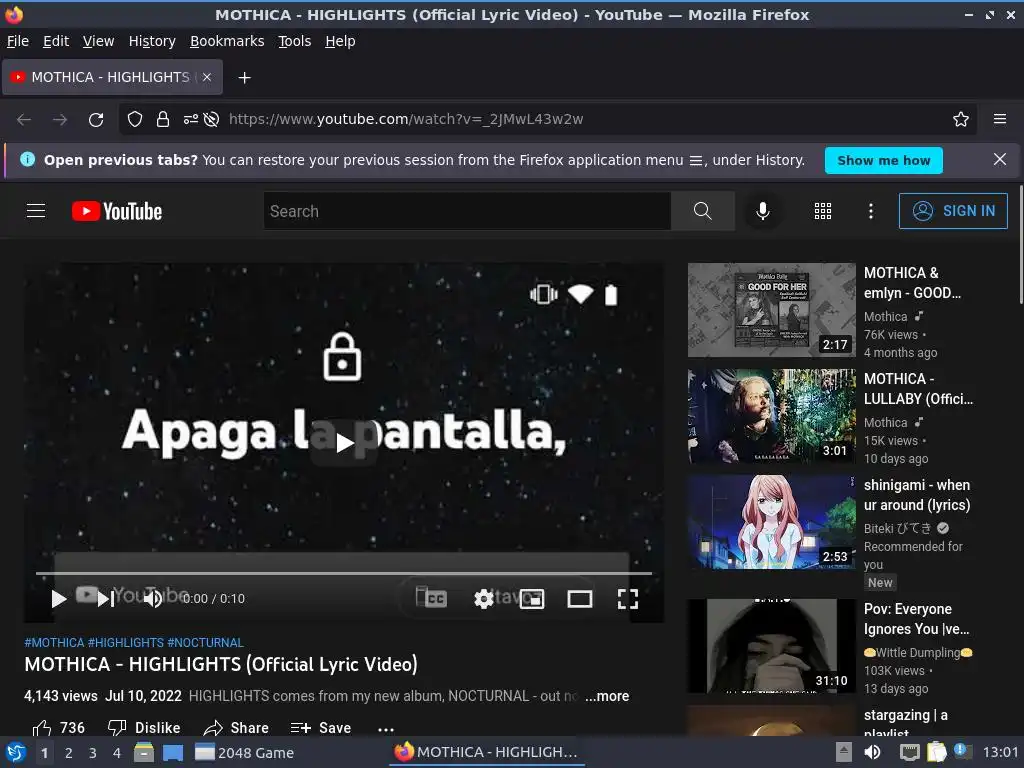
Task: Open the Wittle Dumpling channel name
Action: click(x=918, y=652)
